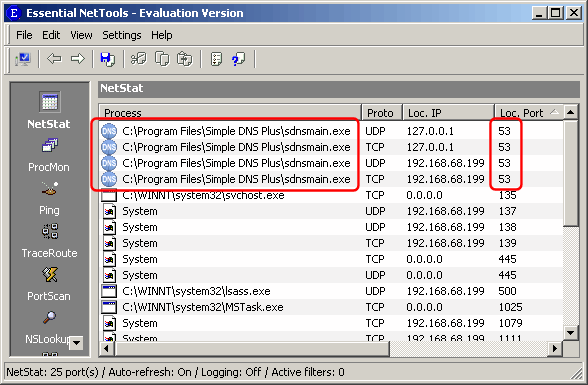
Task: Sort by Loc. Port column header
Action: (x=529, y=113)
